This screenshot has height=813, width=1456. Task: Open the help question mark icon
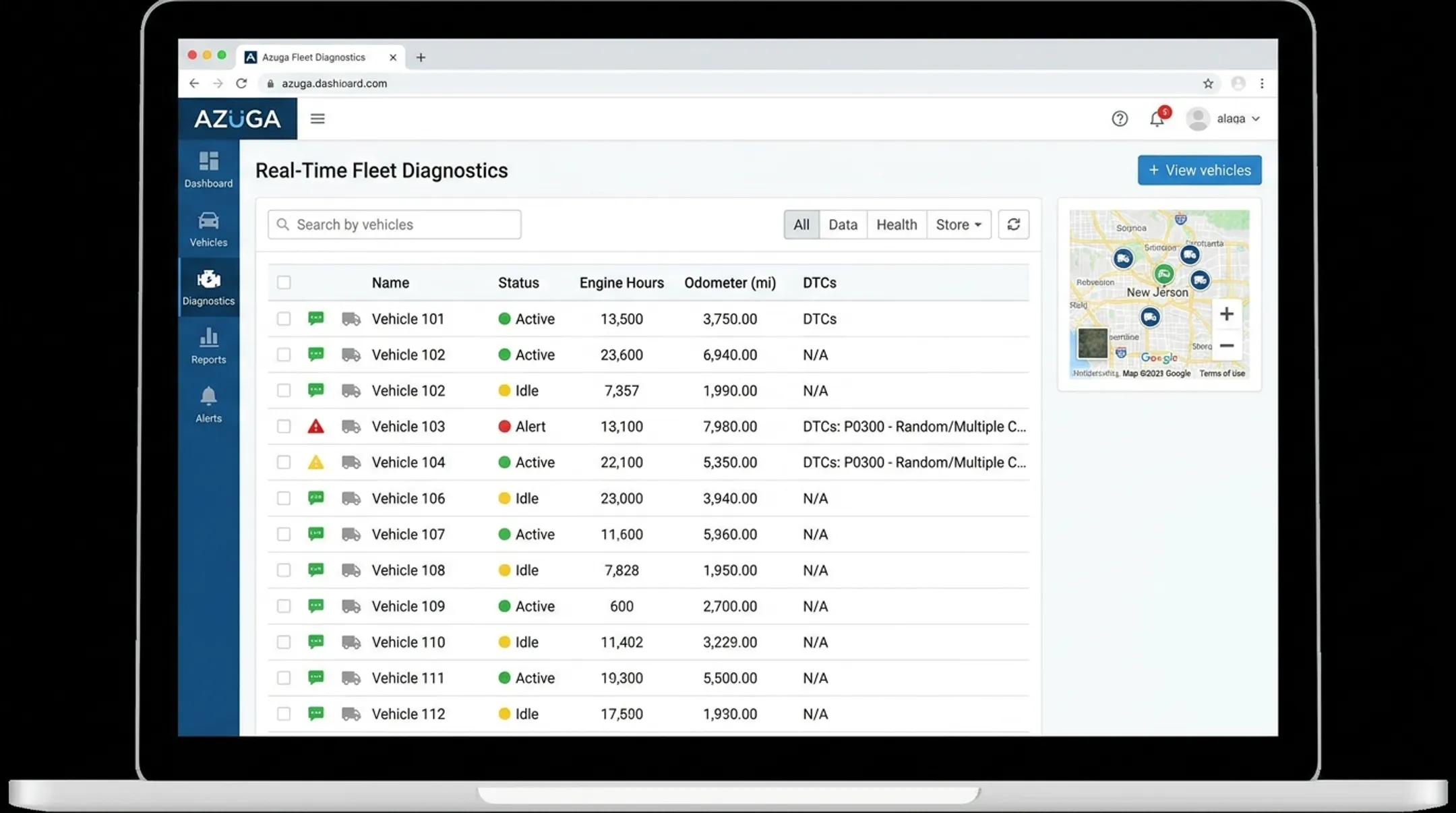[1120, 119]
